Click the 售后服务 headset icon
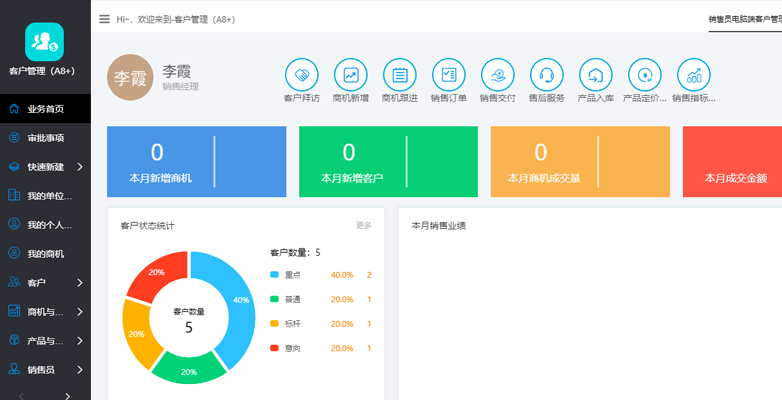 pyautogui.click(x=546, y=75)
